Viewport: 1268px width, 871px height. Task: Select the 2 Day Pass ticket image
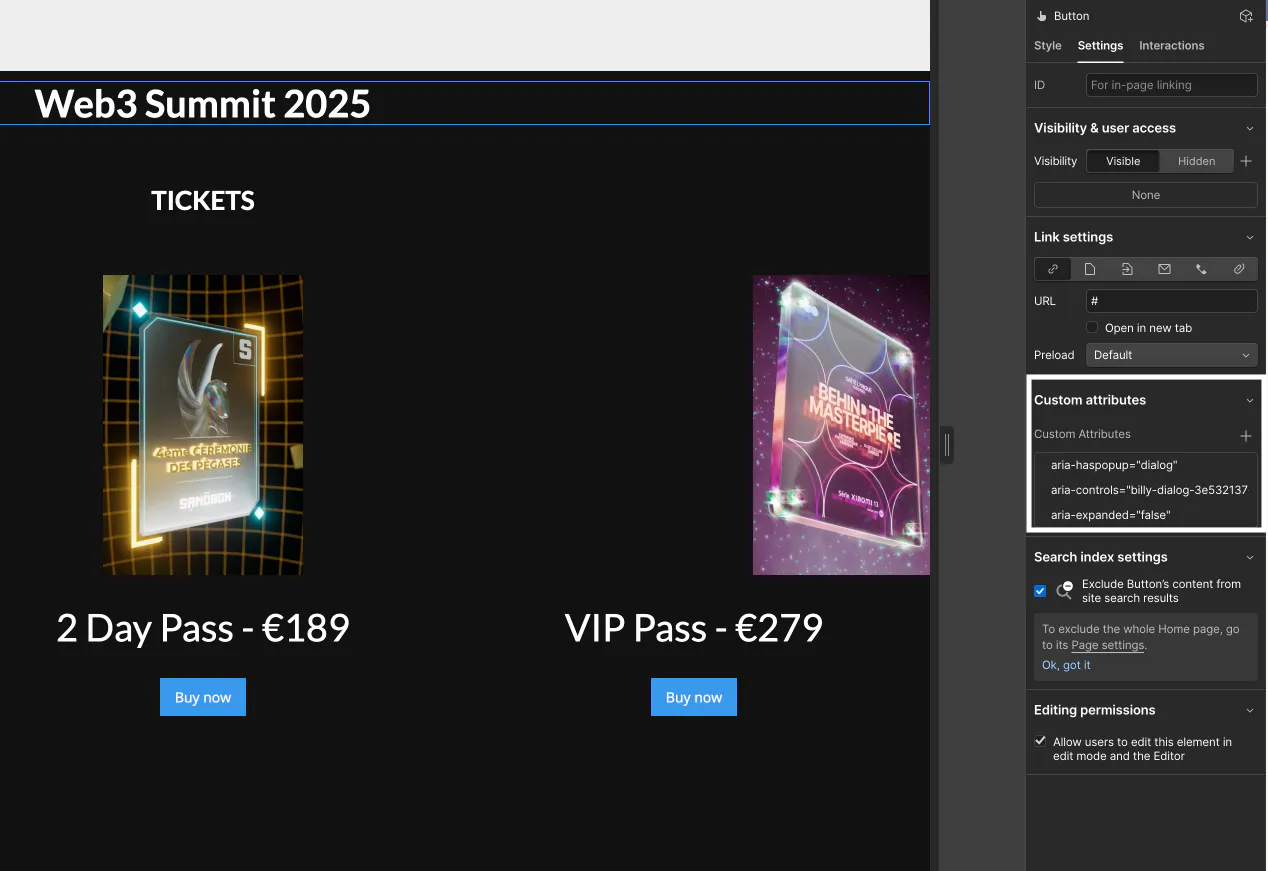point(203,425)
